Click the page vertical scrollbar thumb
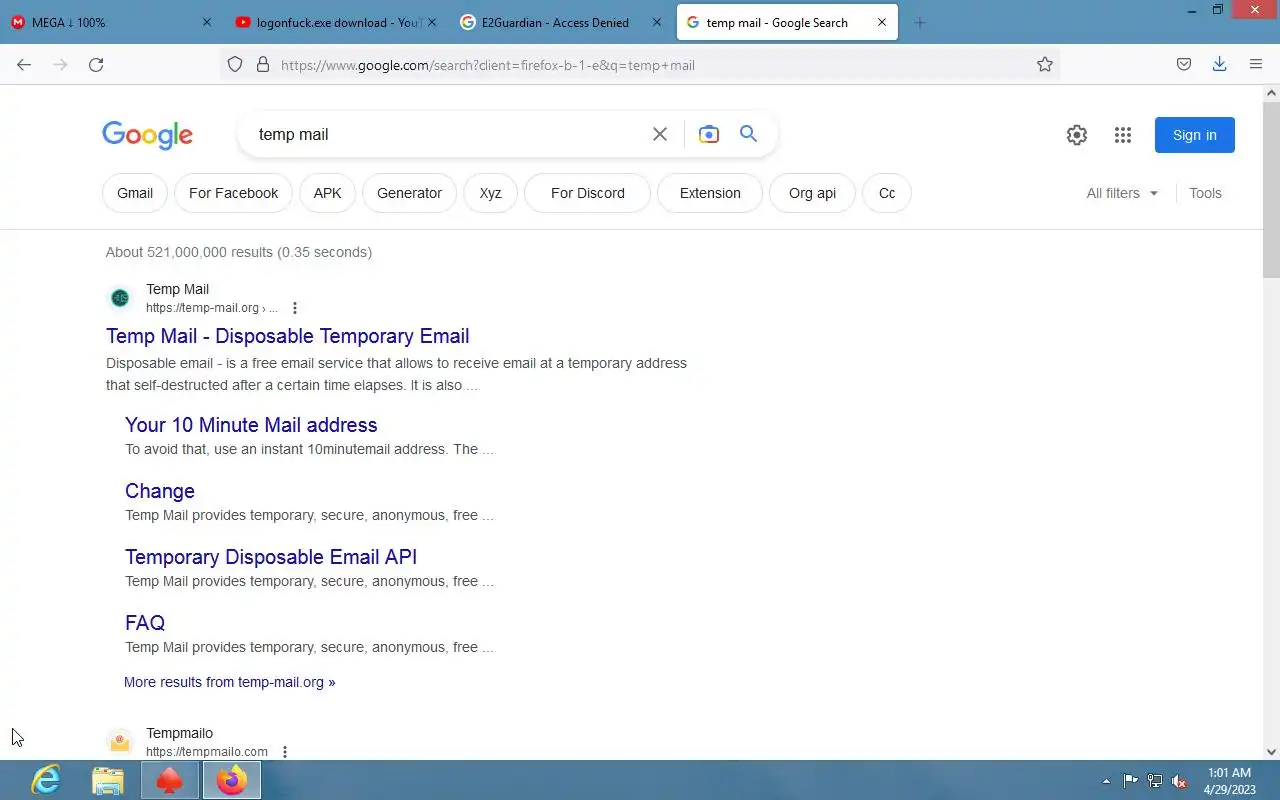This screenshot has width=1280, height=800. coord(1272,190)
